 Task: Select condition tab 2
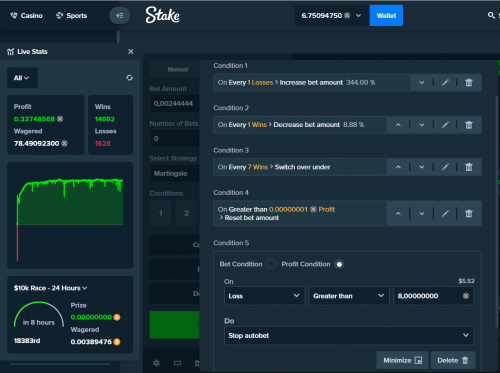pos(187,213)
